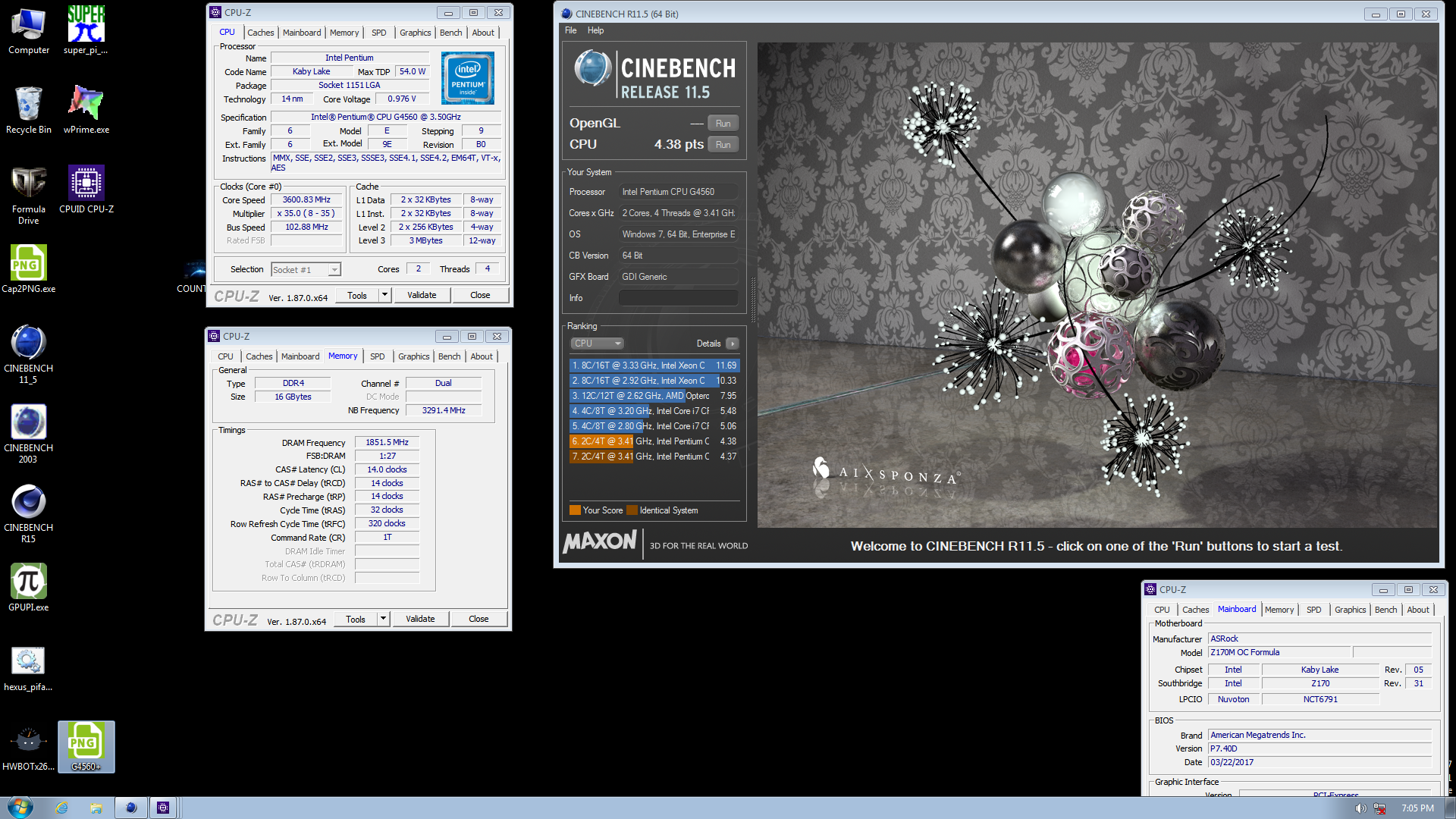Launch the CINEBENCH 2003 desktop shortcut
This screenshot has height=819, width=1456.
click(x=29, y=435)
